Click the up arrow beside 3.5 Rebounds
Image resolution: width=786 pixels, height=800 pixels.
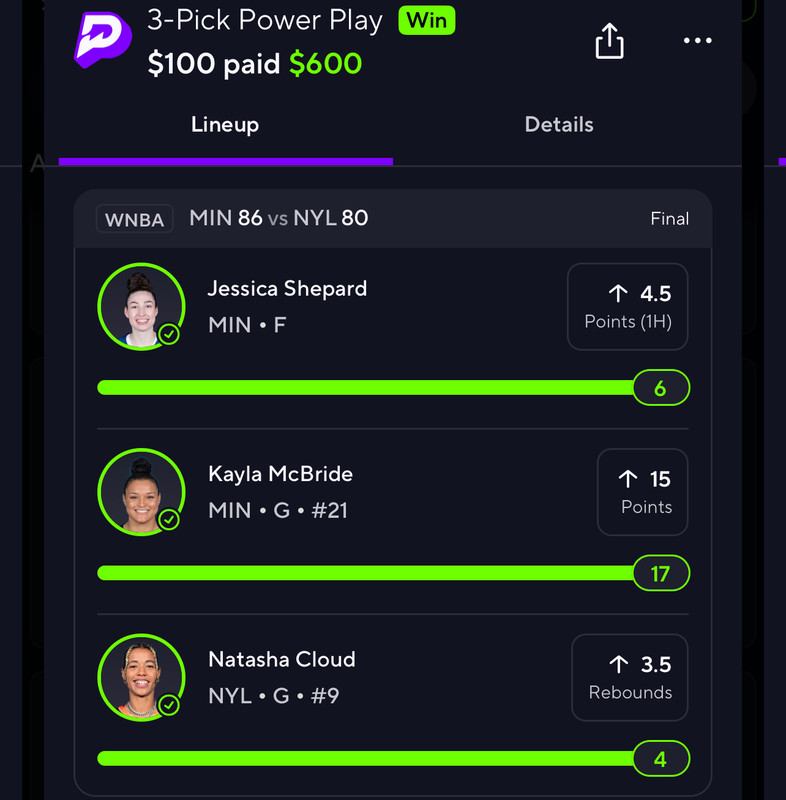pyautogui.click(x=619, y=664)
